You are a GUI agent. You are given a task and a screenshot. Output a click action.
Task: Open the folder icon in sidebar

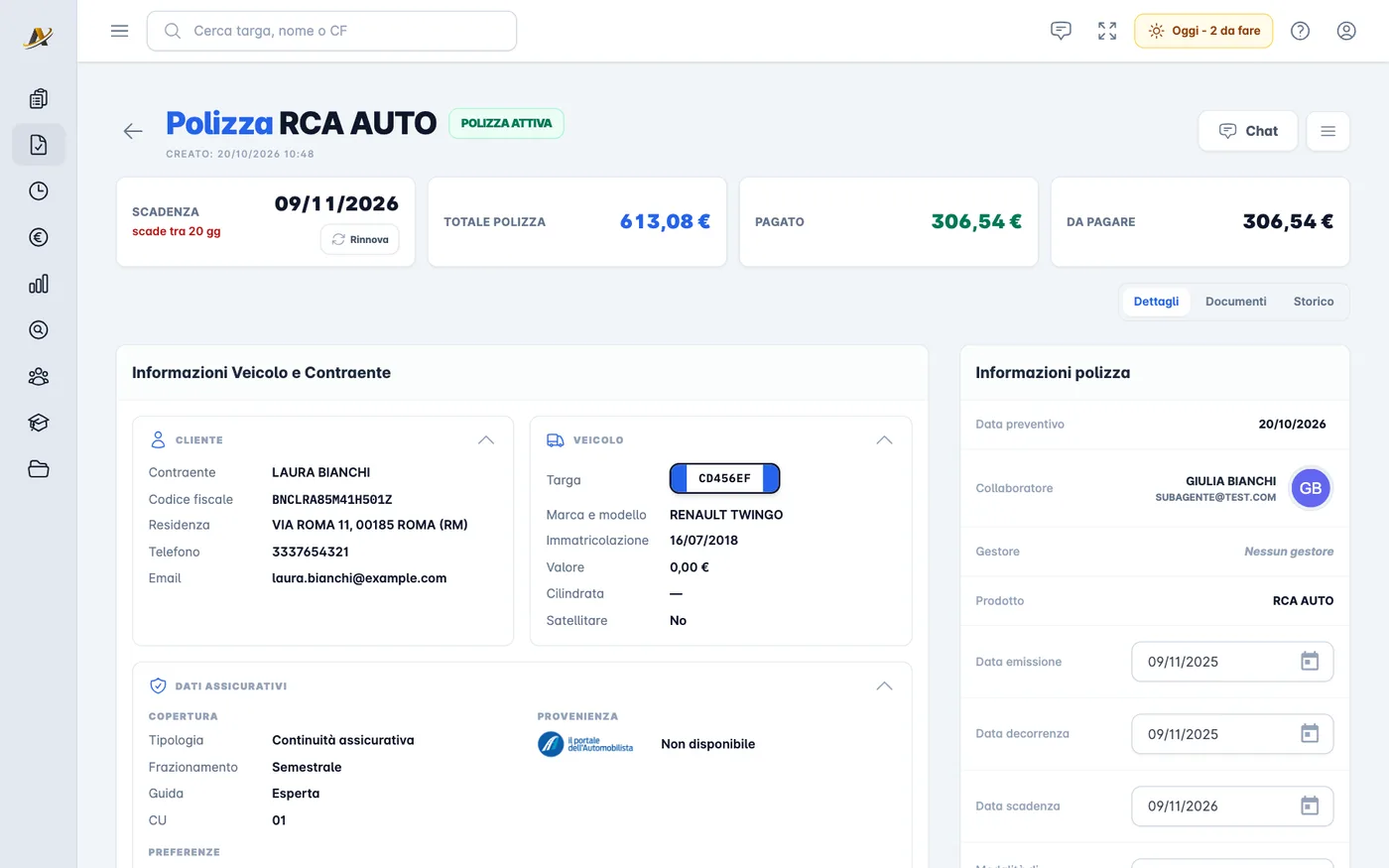point(39,469)
